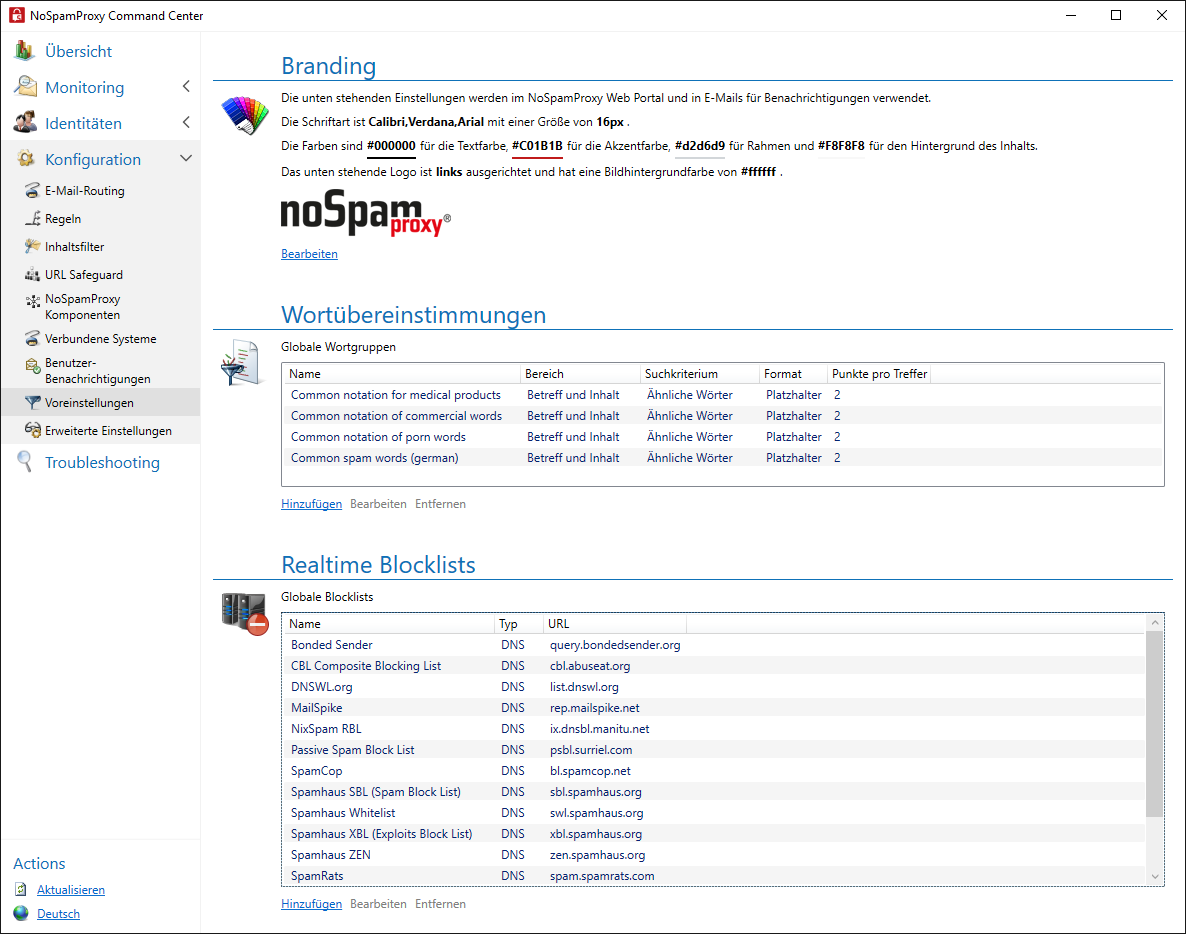
Task: Click the Wortübereinstimmungen filter document icon
Action: 241,362
